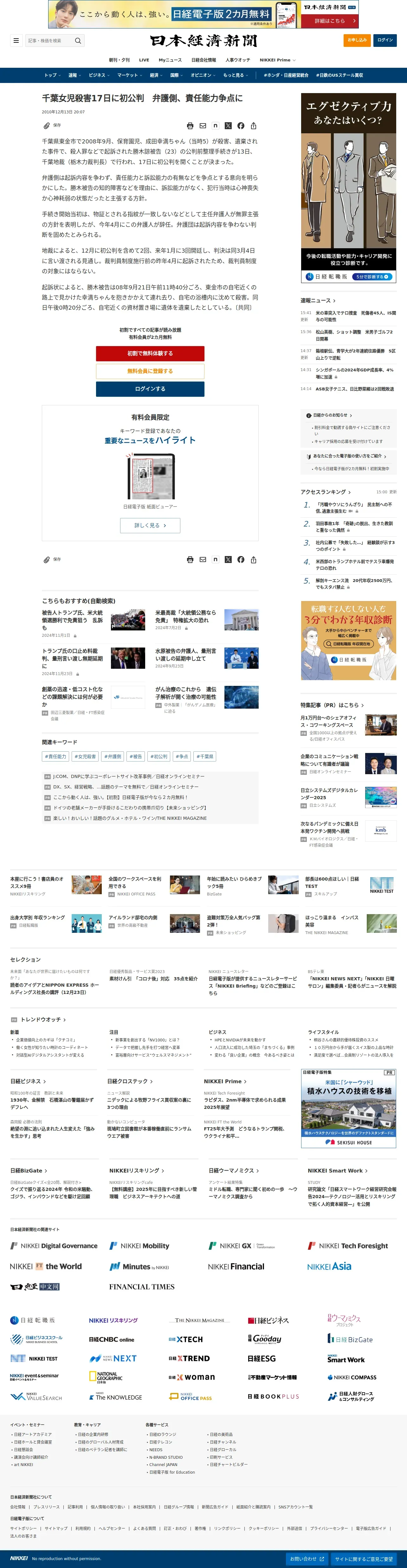Click the X icon below the membership box
407x1568 pixels.
pyautogui.click(x=228, y=560)
